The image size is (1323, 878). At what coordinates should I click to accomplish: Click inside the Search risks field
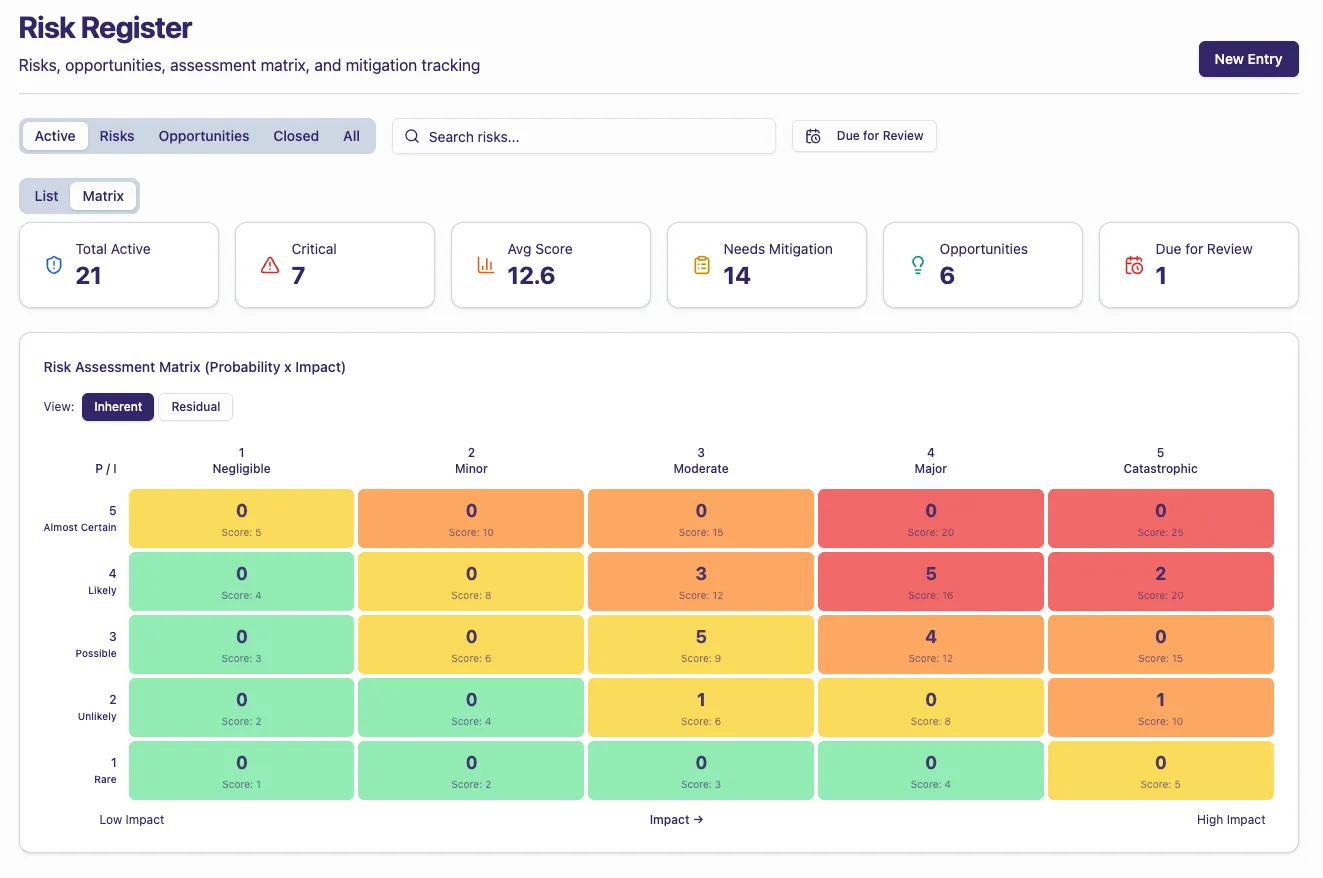pos(584,136)
